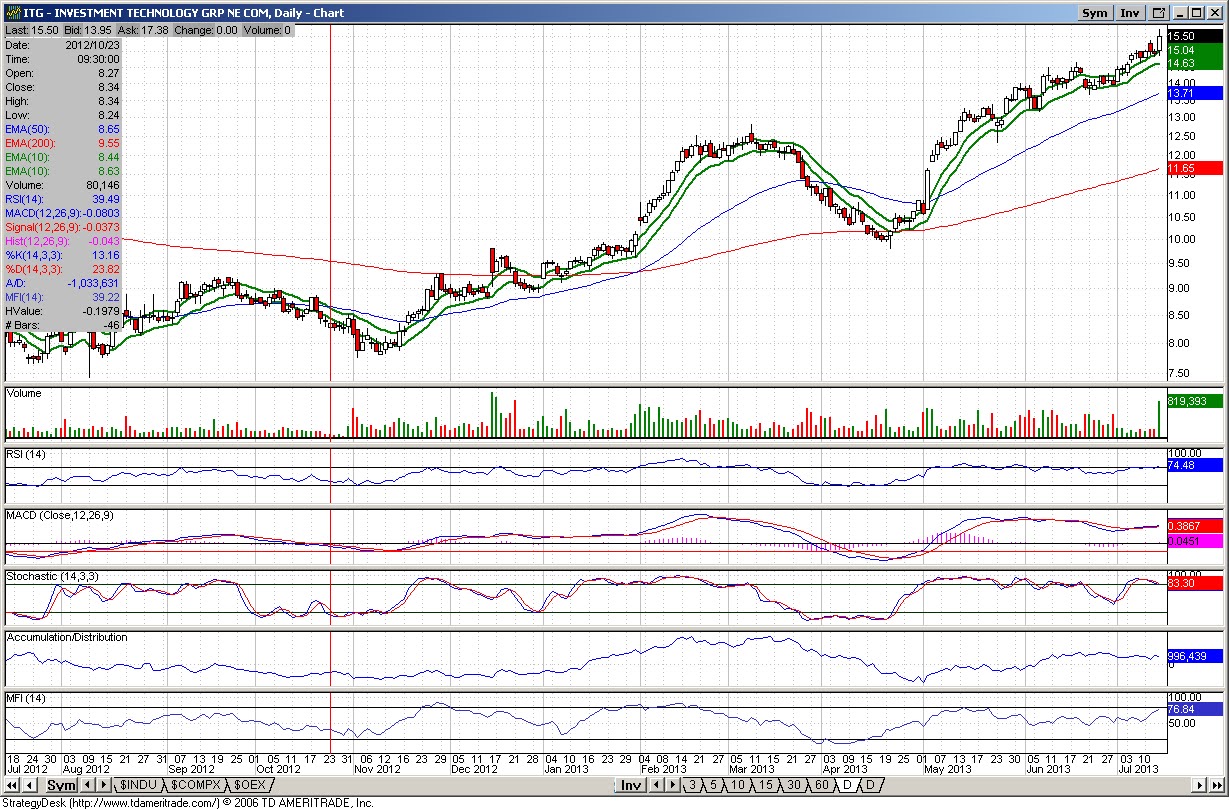The height and width of the screenshot is (809, 1229).
Task: Switch to the $INDU symbol tab
Action: point(138,786)
